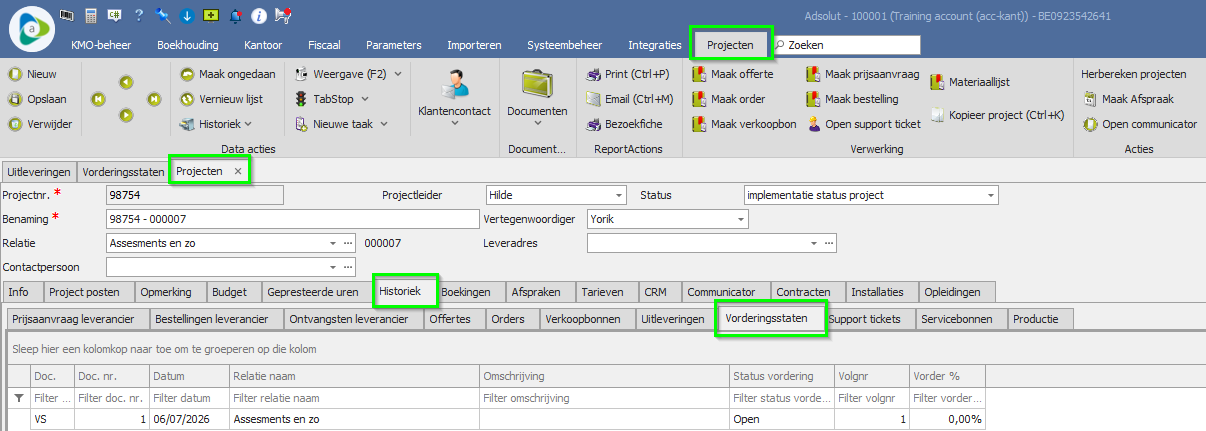
Task: Open the Relatie dropdown arrow
Action: (x=333, y=243)
